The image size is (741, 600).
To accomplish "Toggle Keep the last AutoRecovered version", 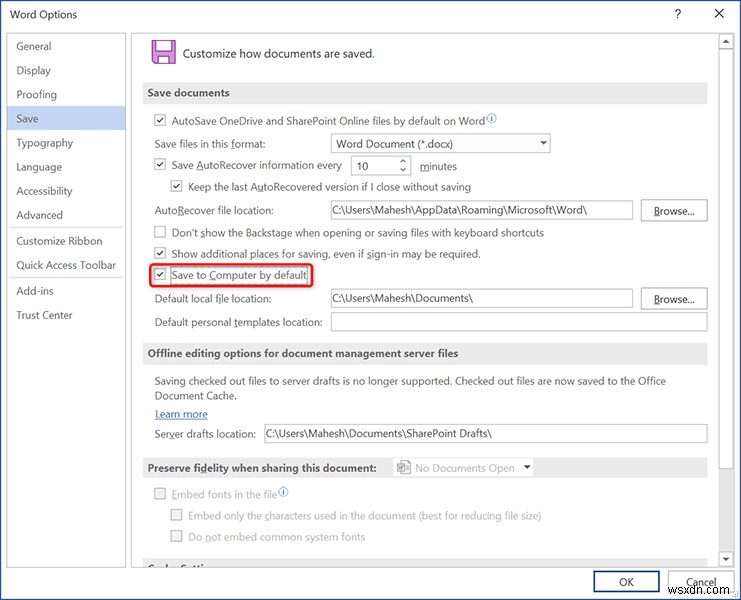I will pyautogui.click(x=177, y=186).
